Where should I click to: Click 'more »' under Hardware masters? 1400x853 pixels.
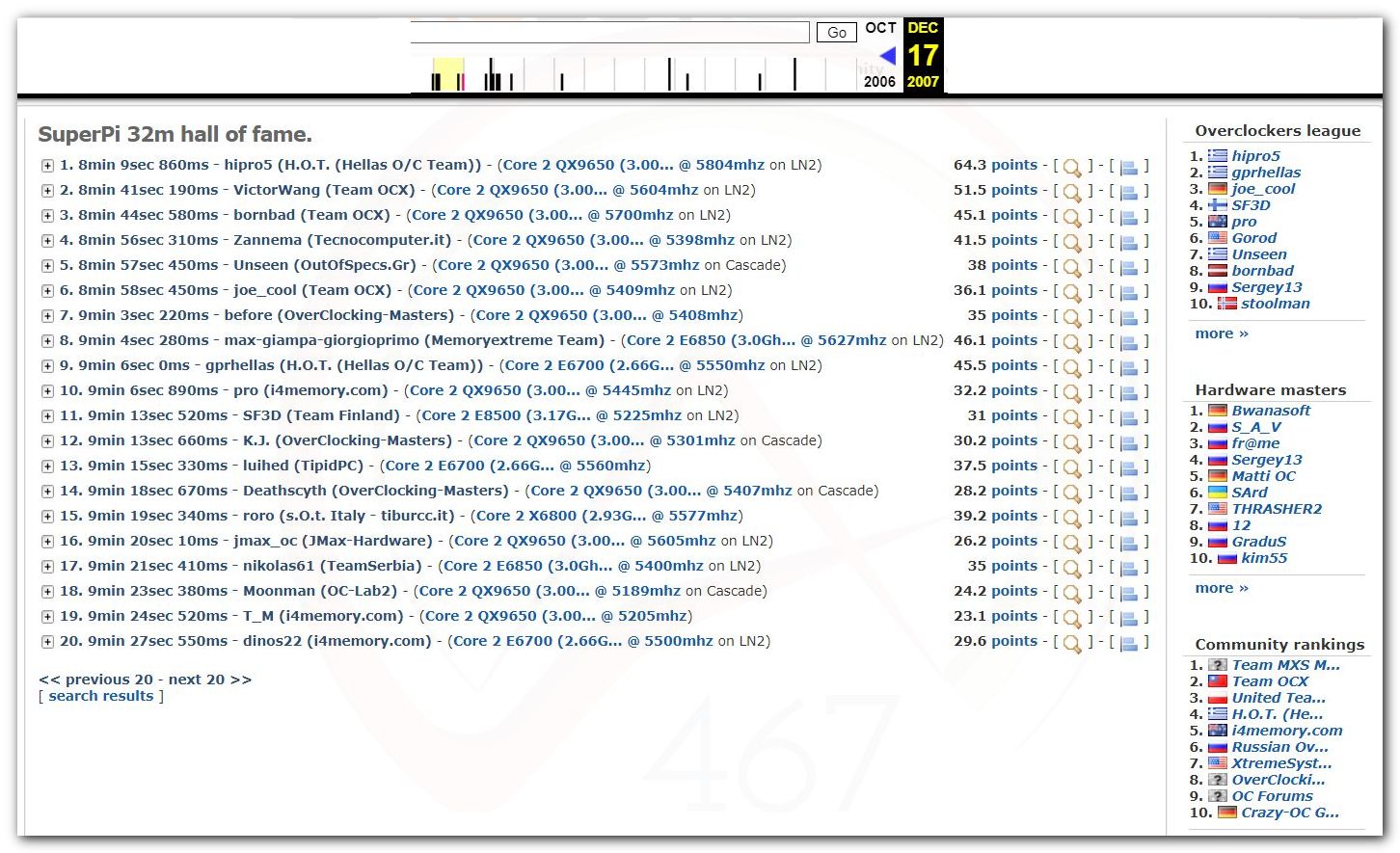[1222, 588]
